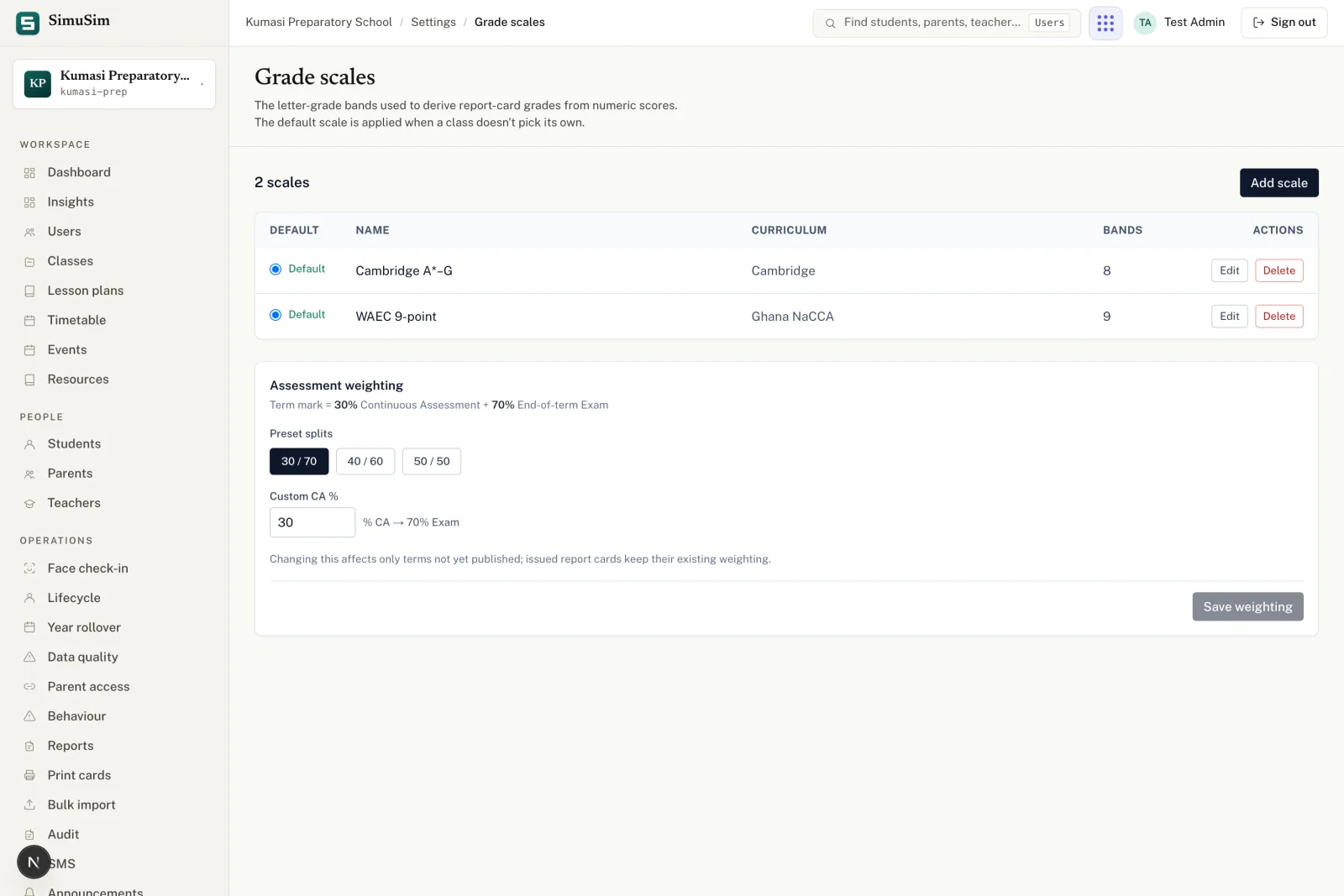
Task: Open the apps grid launcher icon
Action: (x=1105, y=23)
